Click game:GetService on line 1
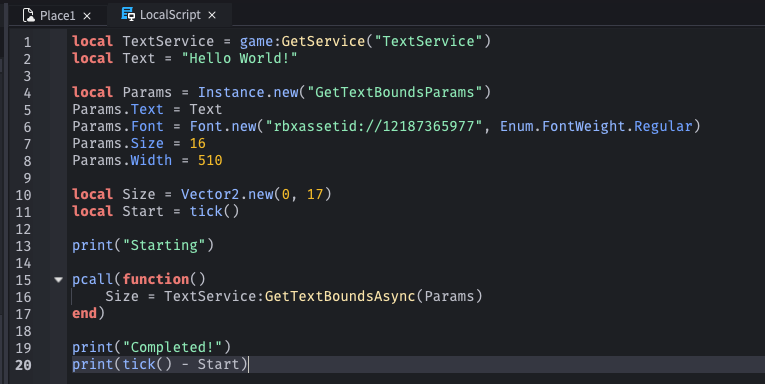The image size is (765, 384). (x=302, y=41)
